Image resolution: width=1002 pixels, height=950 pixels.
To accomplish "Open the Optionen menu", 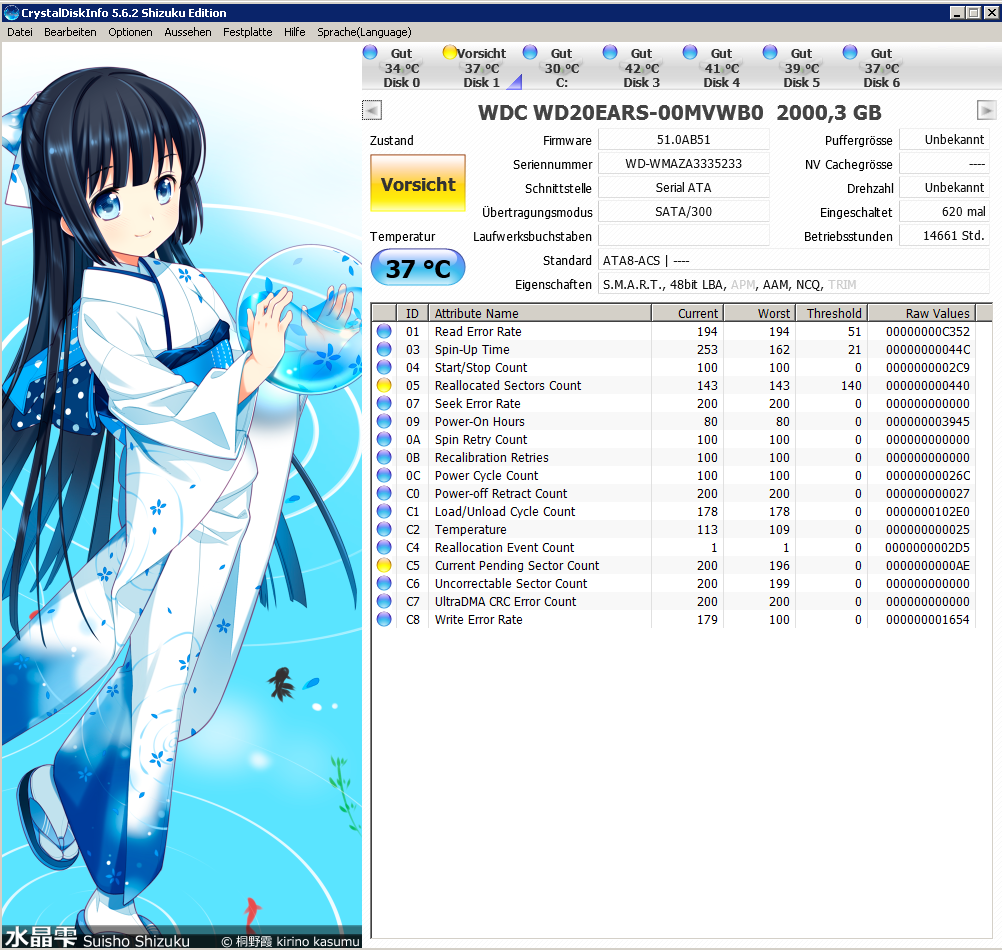I will tap(130, 32).
